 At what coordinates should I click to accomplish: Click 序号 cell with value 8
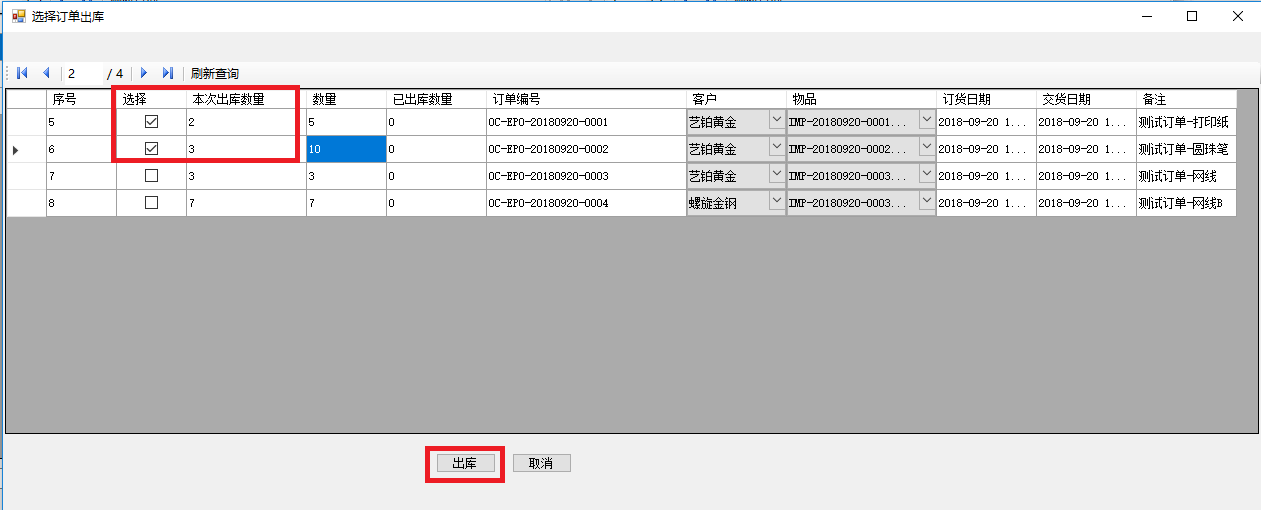point(81,203)
